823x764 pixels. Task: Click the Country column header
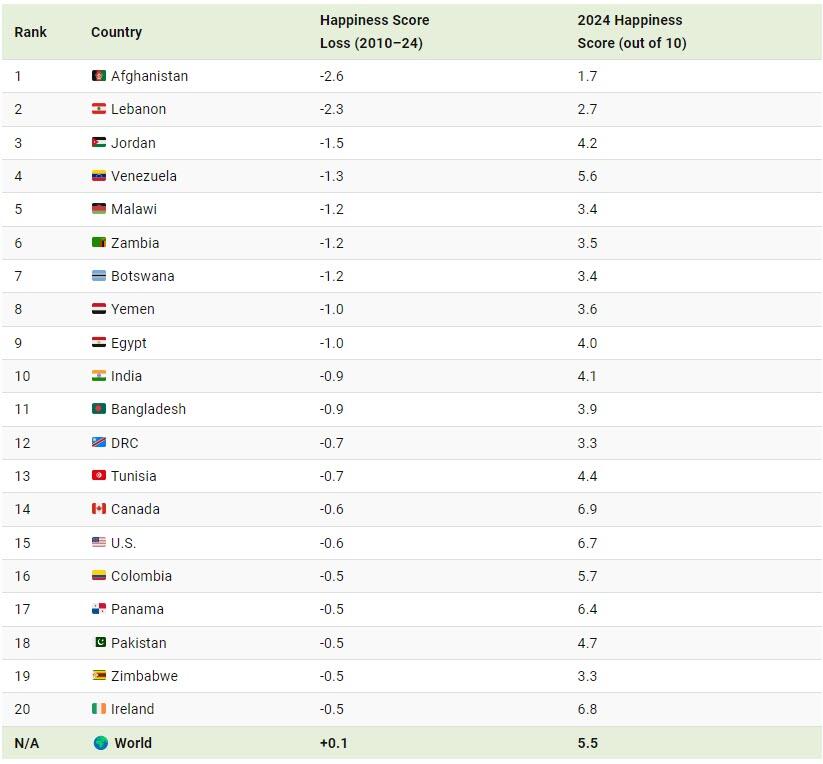pos(116,32)
